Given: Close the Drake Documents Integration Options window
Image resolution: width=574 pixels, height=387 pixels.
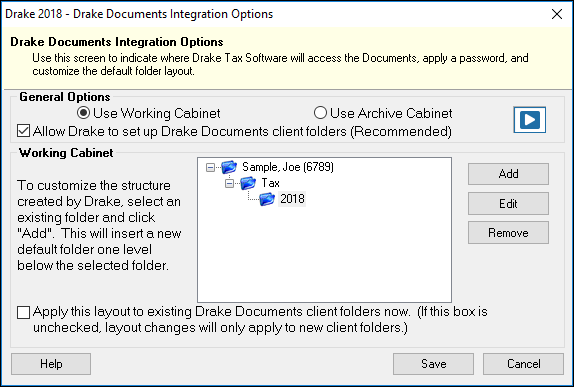Looking at the screenshot, I should tap(557, 14).
